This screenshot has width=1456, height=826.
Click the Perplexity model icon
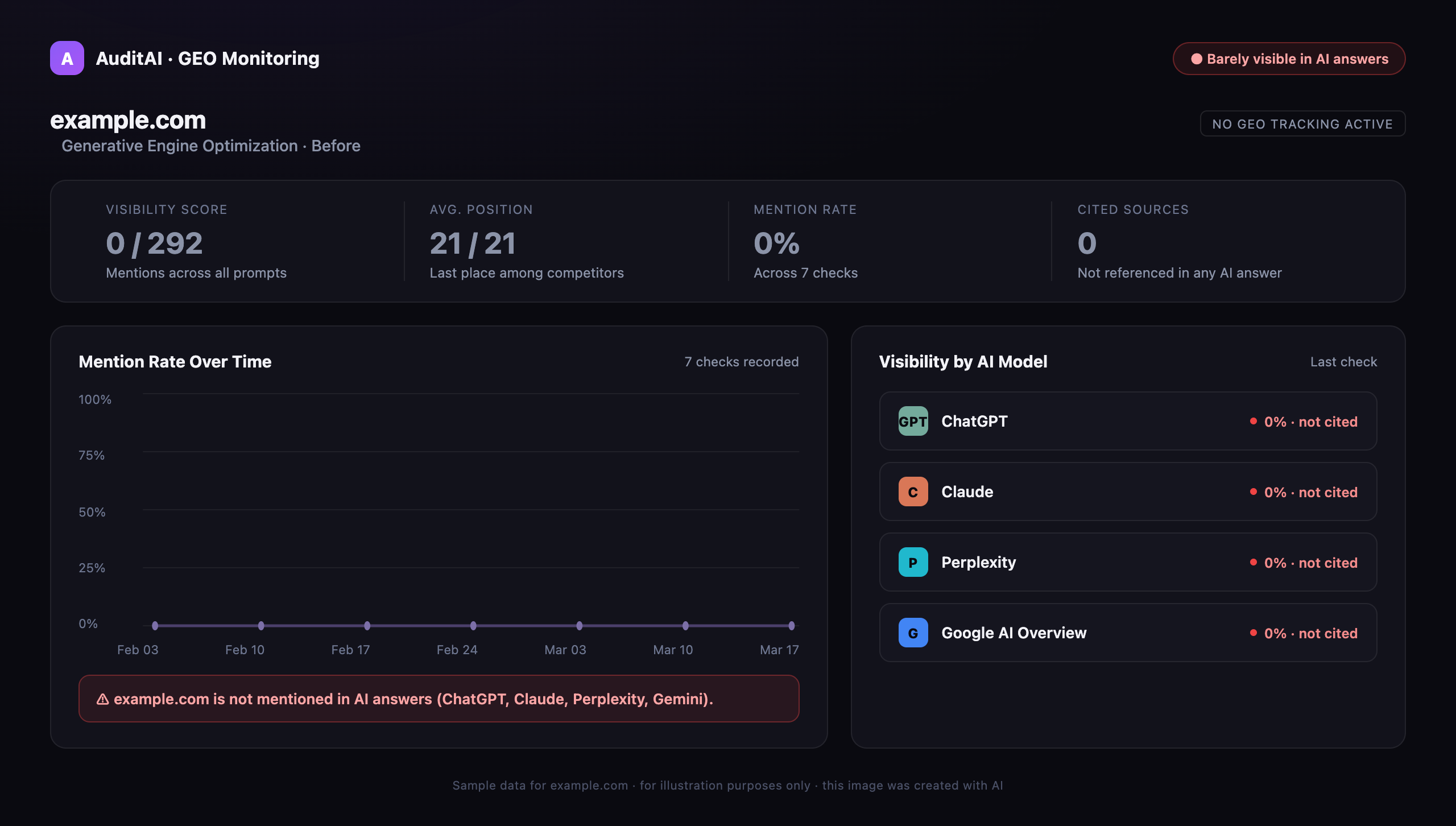[913, 562]
